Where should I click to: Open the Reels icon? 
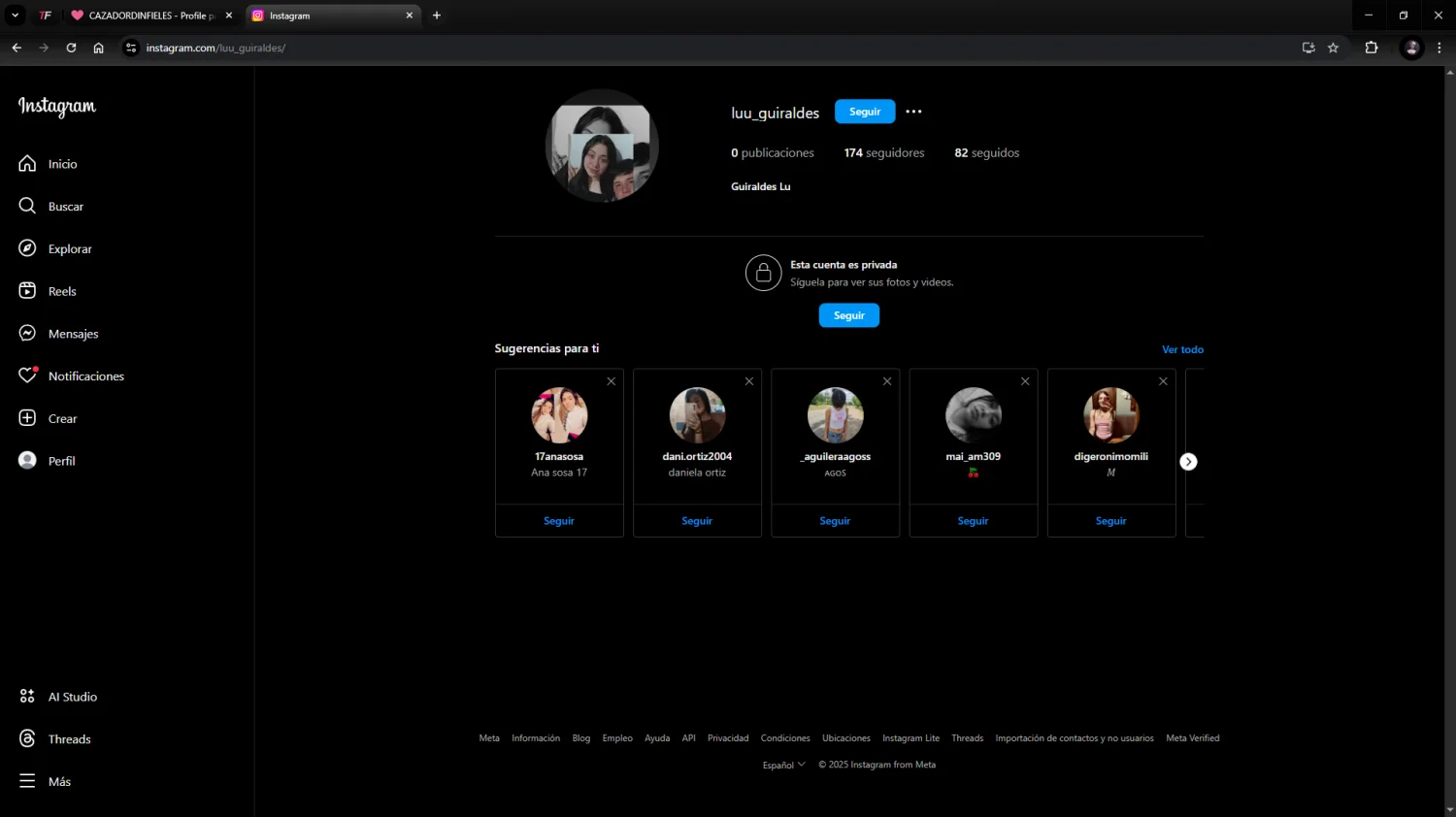click(27, 291)
